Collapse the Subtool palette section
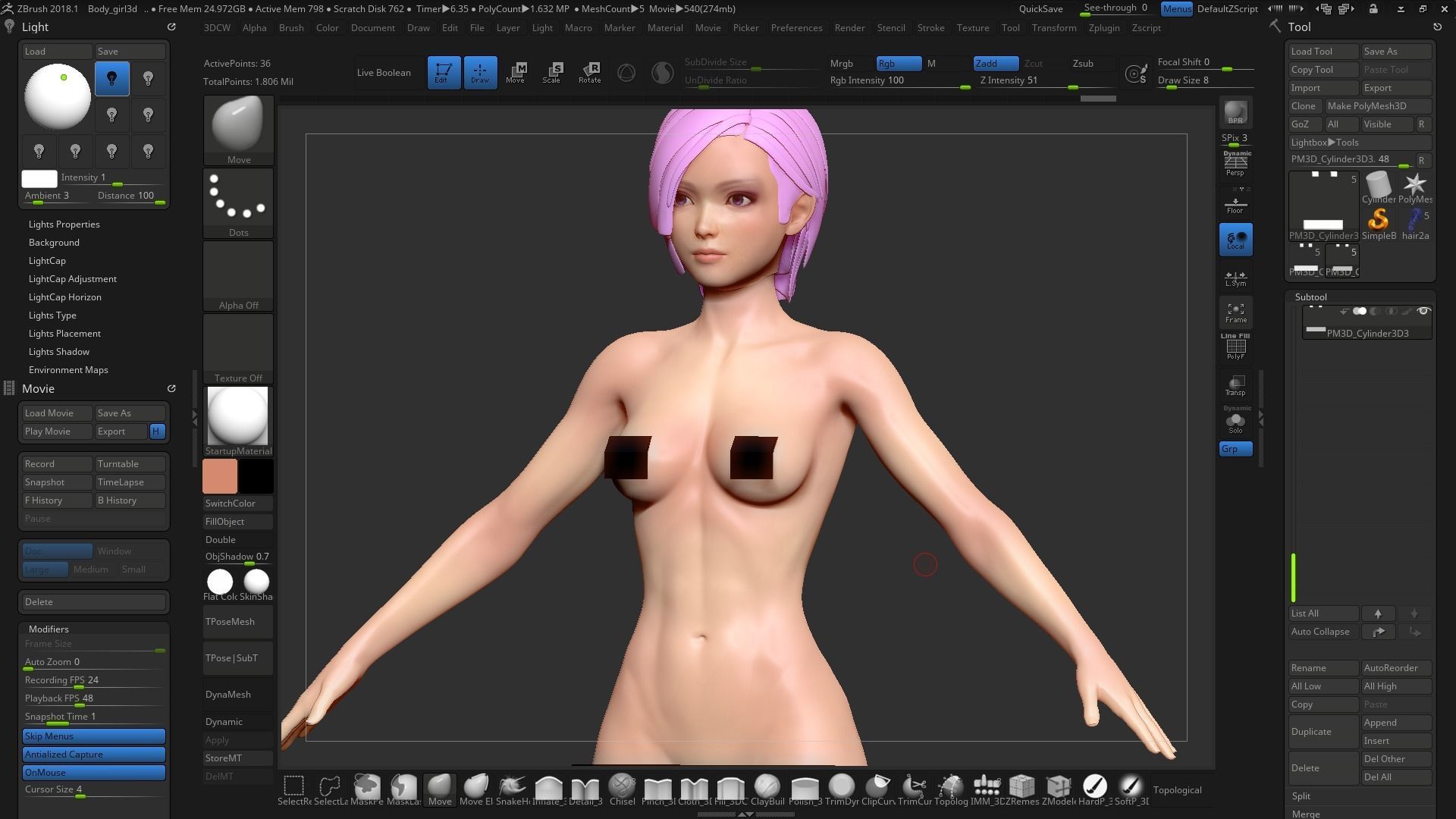 click(1310, 297)
